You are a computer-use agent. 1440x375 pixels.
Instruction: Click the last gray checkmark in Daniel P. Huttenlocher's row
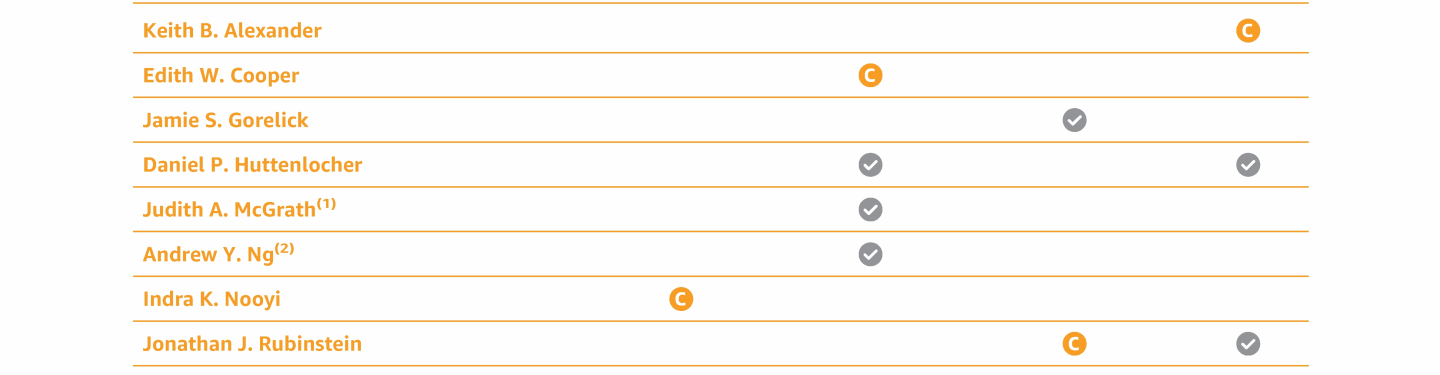pyautogui.click(x=1247, y=165)
